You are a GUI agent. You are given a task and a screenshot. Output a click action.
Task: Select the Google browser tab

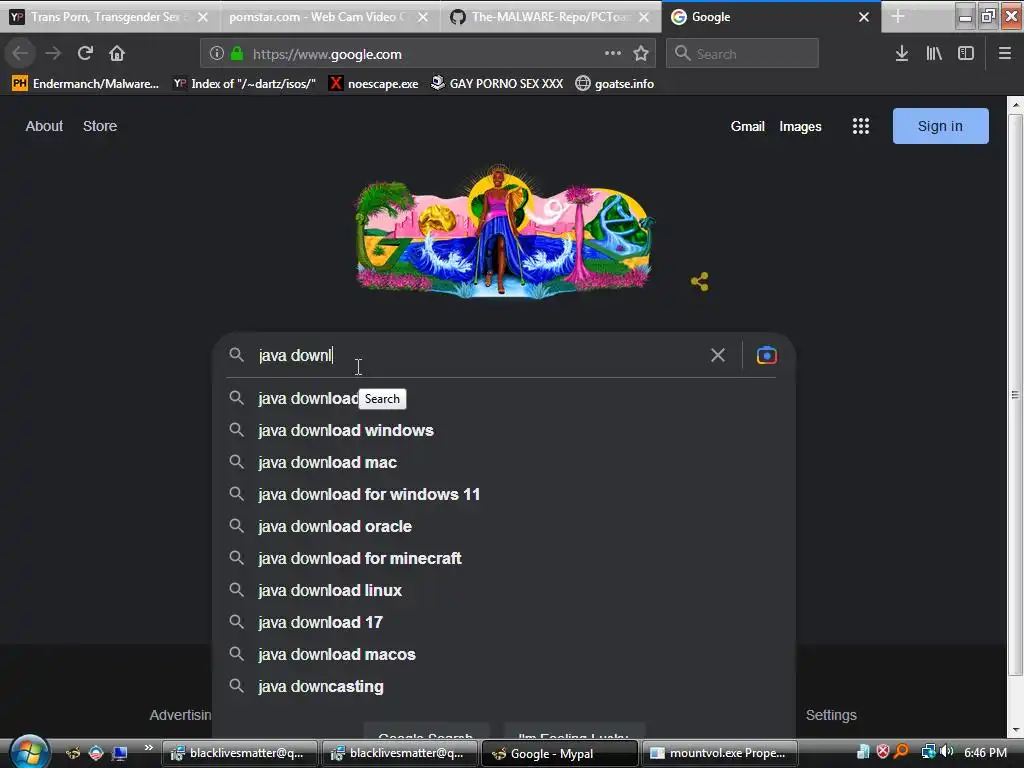pyautogui.click(x=771, y=17)
